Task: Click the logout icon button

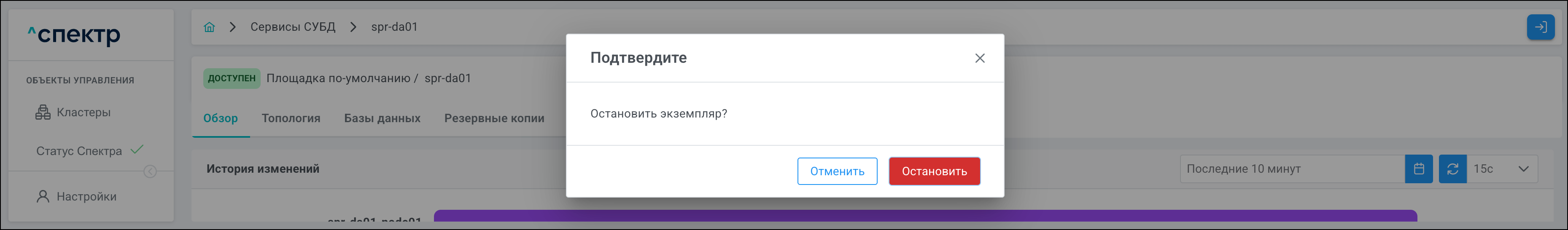Action: pyautogui.click(x=1540, y=27)
